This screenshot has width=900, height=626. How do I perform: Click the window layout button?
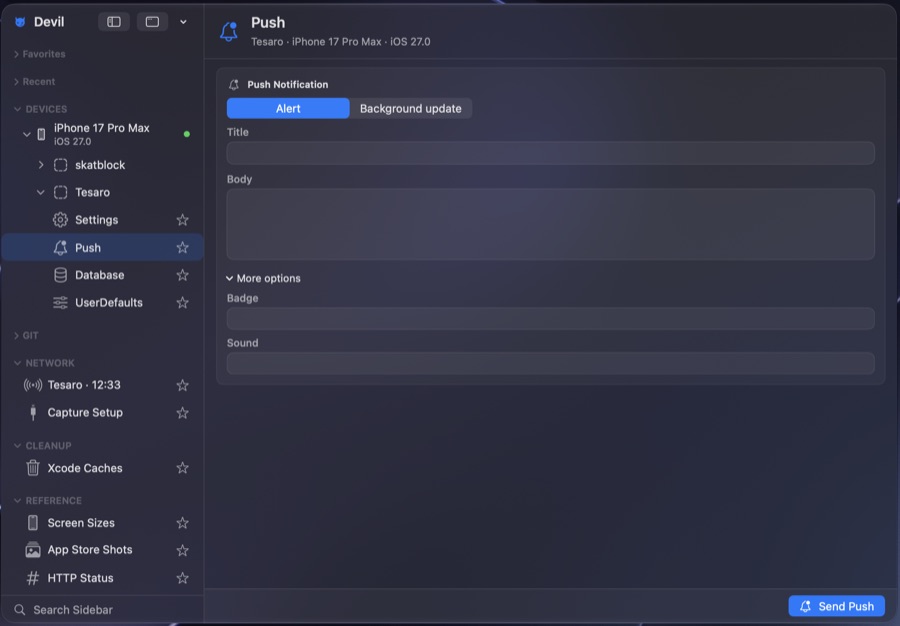(152, 22)
